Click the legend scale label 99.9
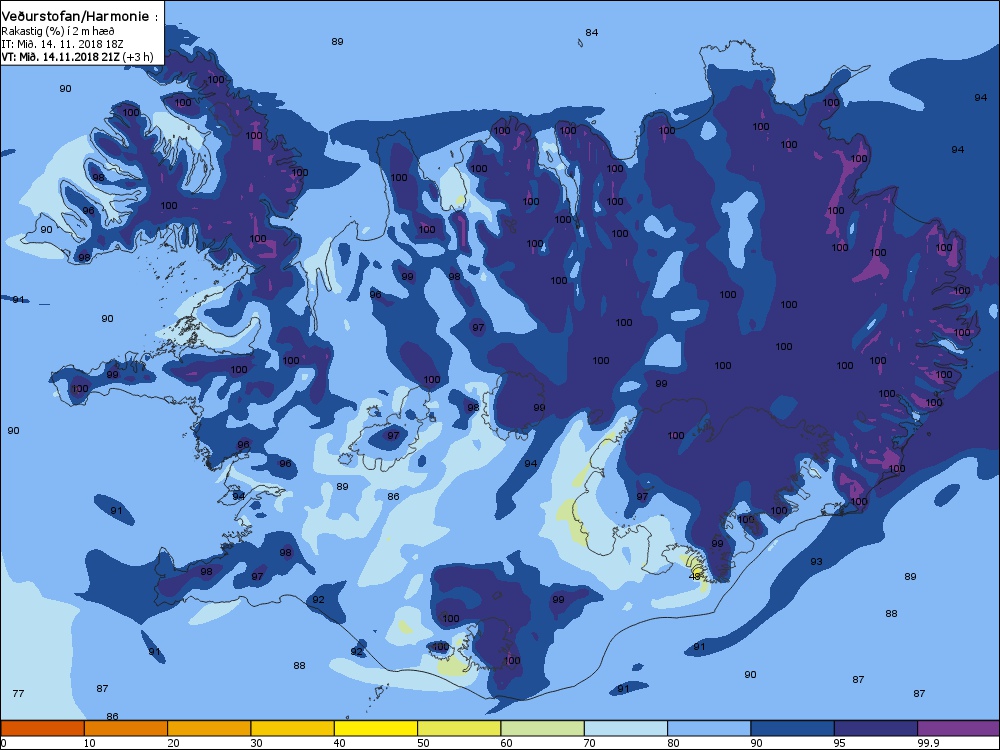Screen dimensions: 1000x750 [928, 743]
